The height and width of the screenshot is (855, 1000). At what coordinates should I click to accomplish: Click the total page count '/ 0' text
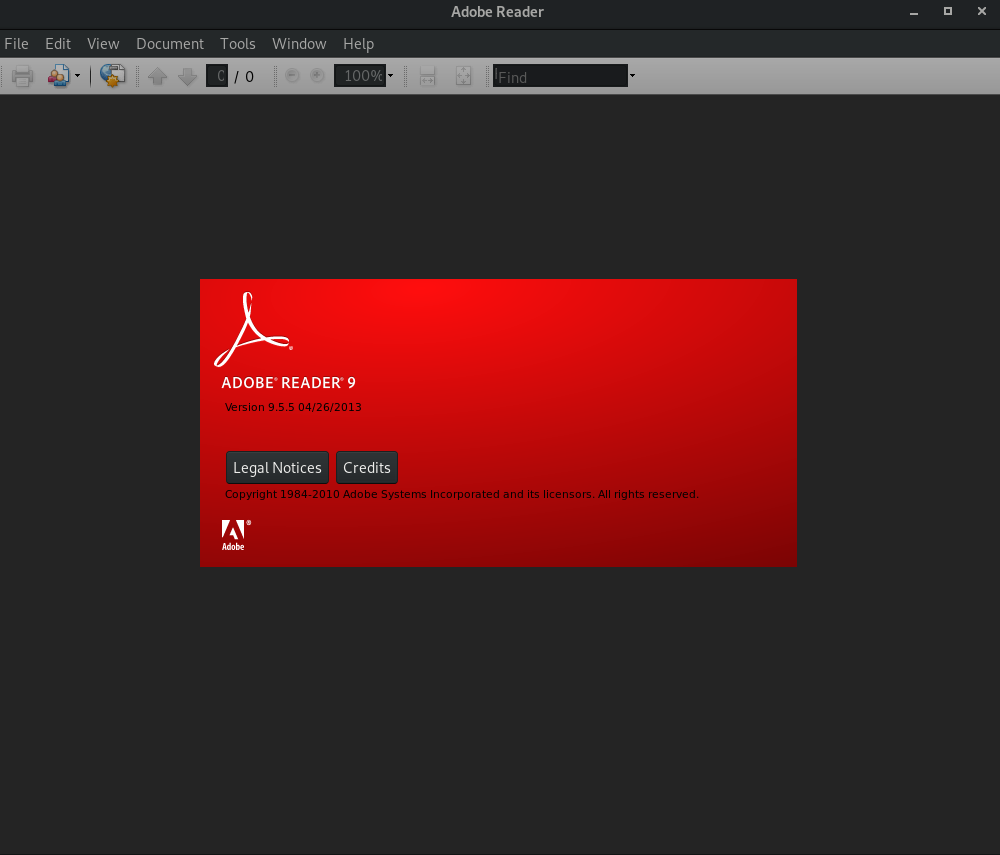point(244,77)
